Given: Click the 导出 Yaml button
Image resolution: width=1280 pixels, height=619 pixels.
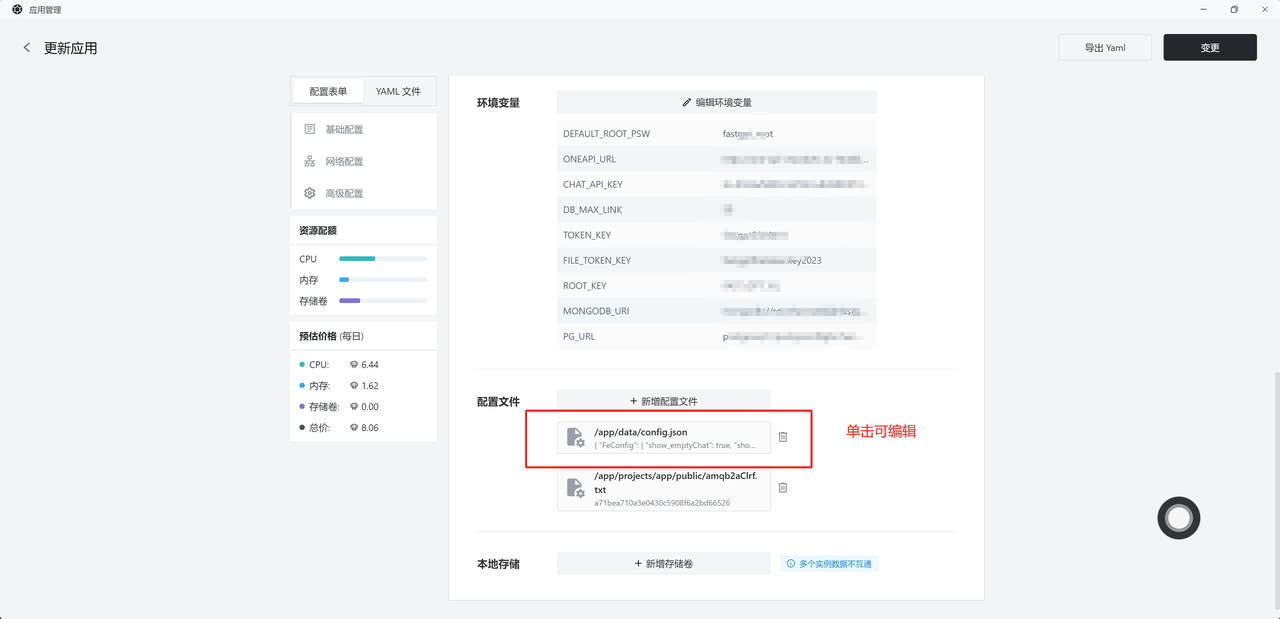Looking at the screenshot, I should 1105,48.
